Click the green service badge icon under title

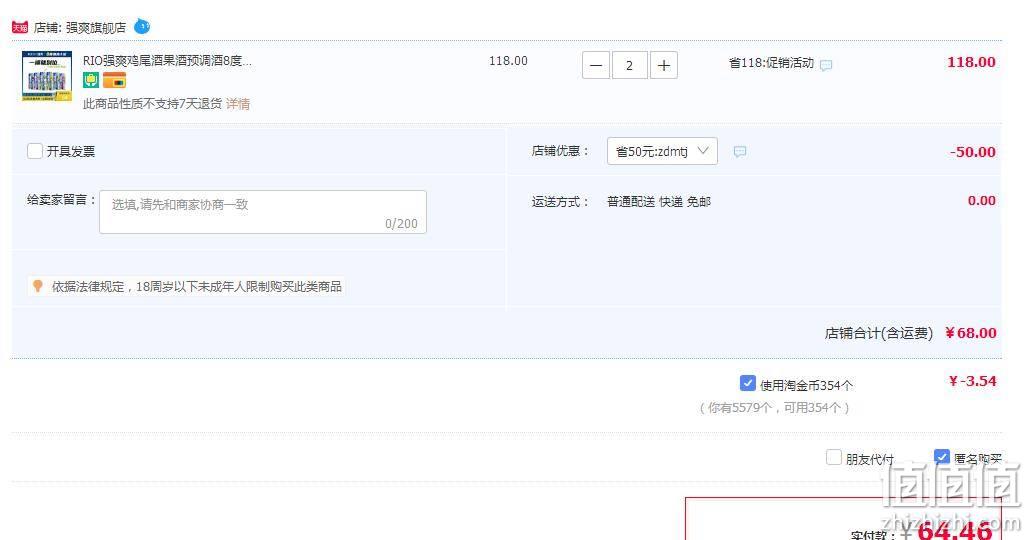point(91,80)
